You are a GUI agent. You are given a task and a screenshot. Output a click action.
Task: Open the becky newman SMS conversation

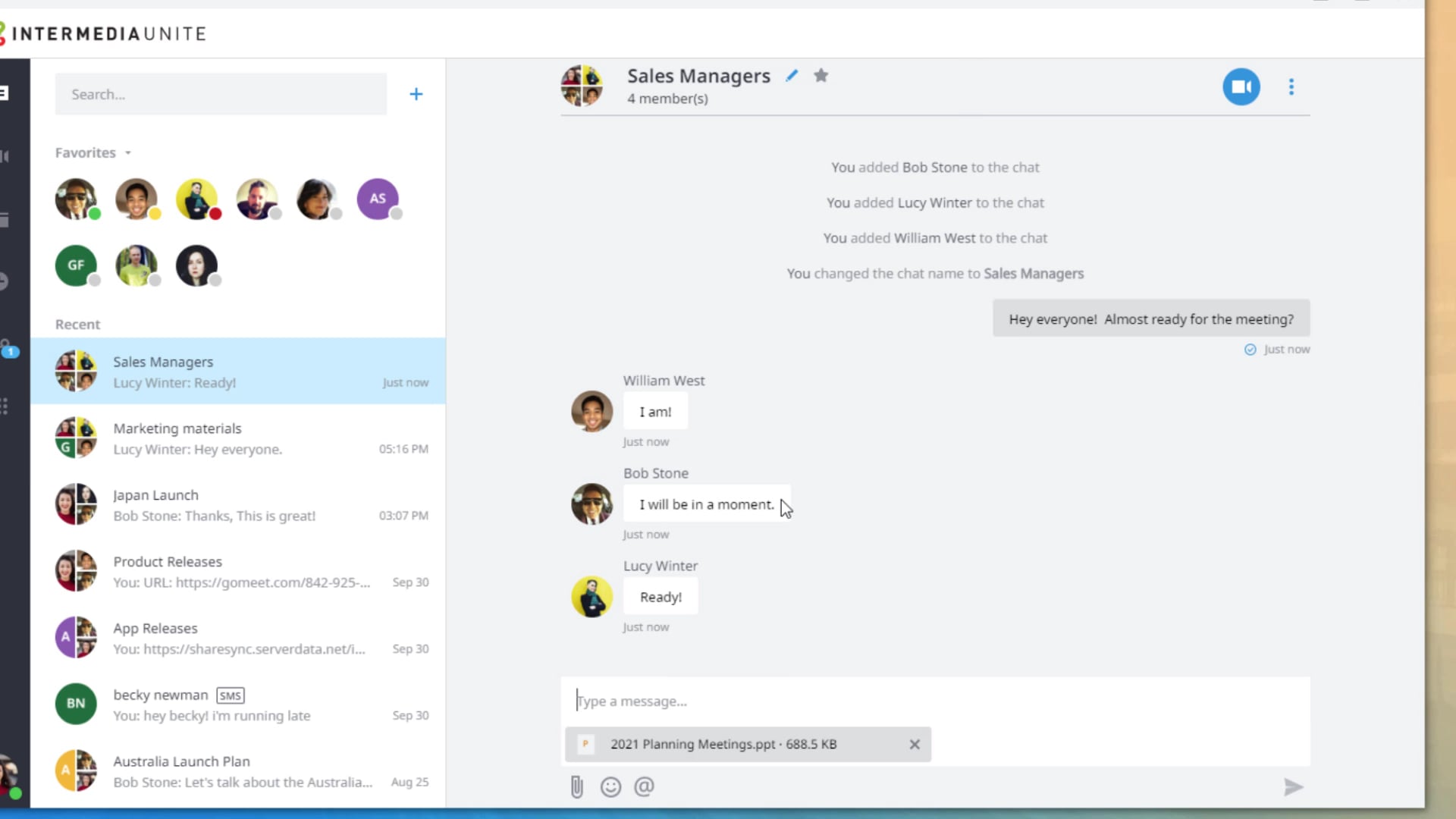pos(238,704)
